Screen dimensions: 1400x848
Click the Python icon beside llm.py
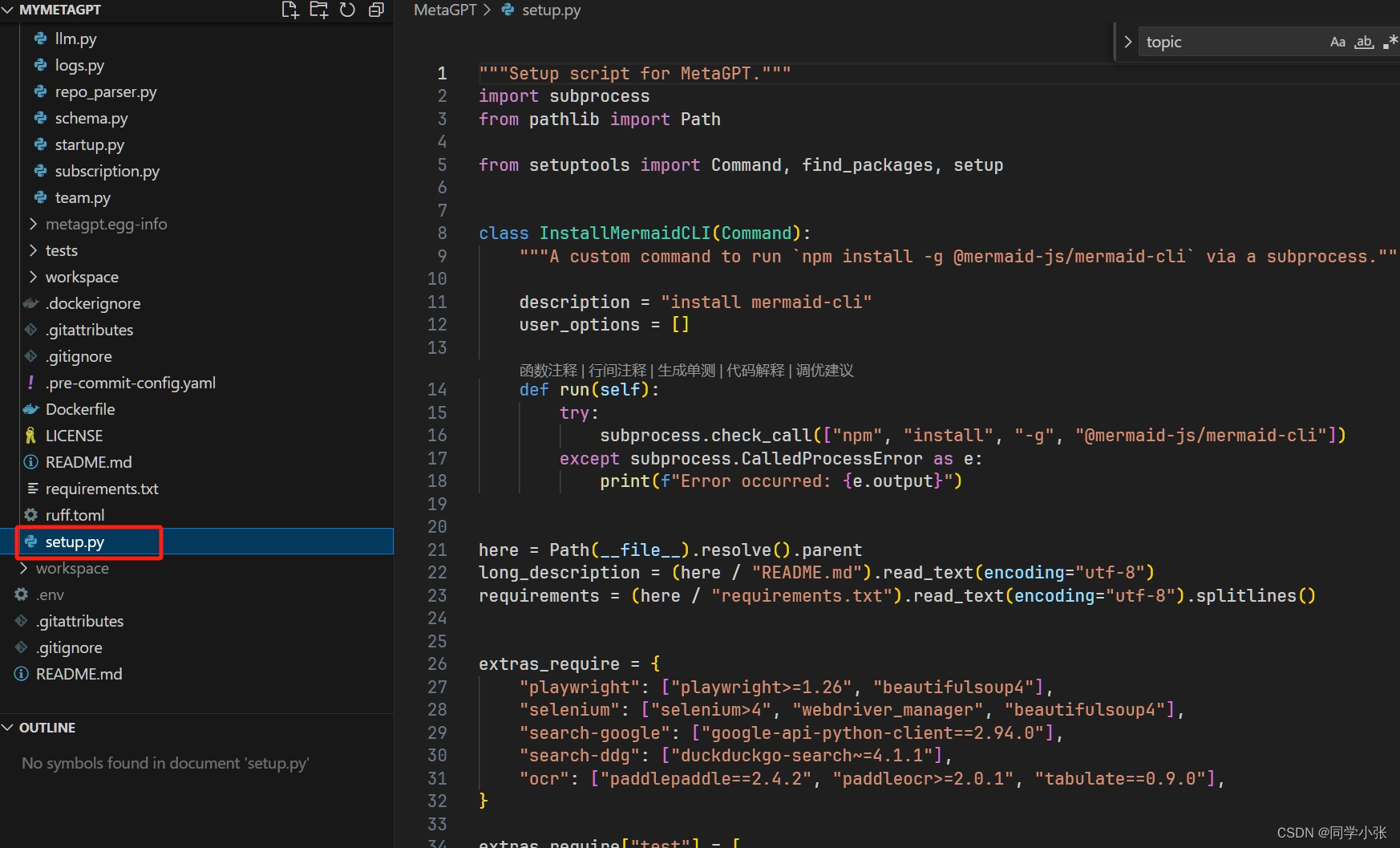pyautogui.click(x=40, y=39)
